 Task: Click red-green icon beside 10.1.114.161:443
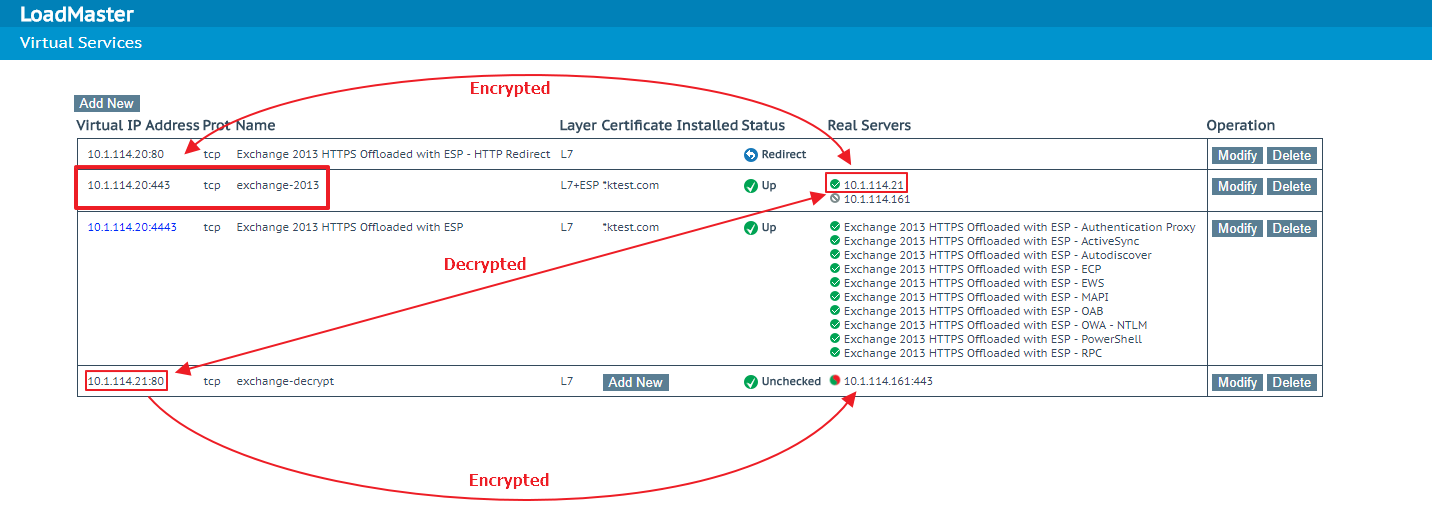(x=835, y=381)
